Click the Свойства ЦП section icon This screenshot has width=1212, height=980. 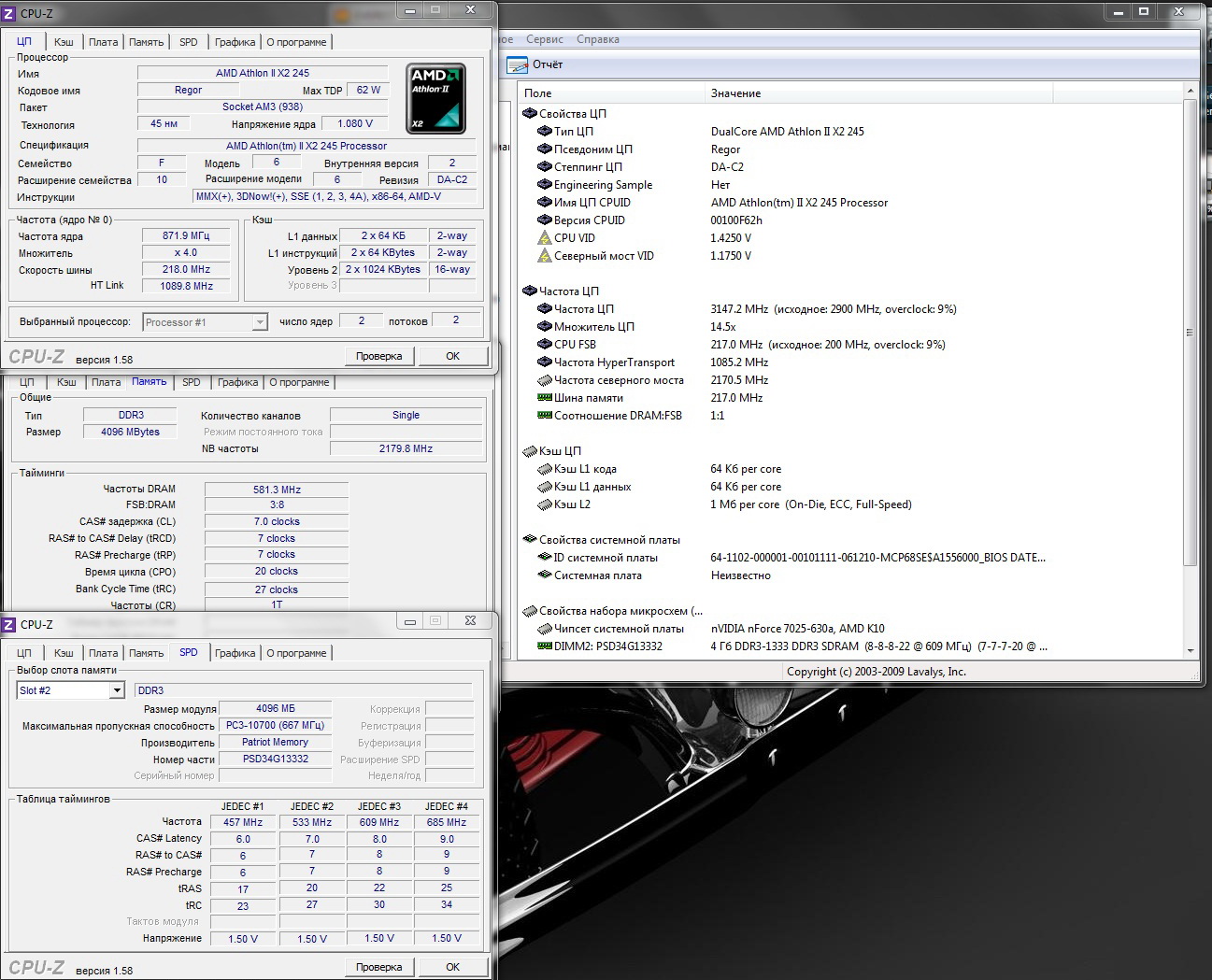[x=529, y=114]
